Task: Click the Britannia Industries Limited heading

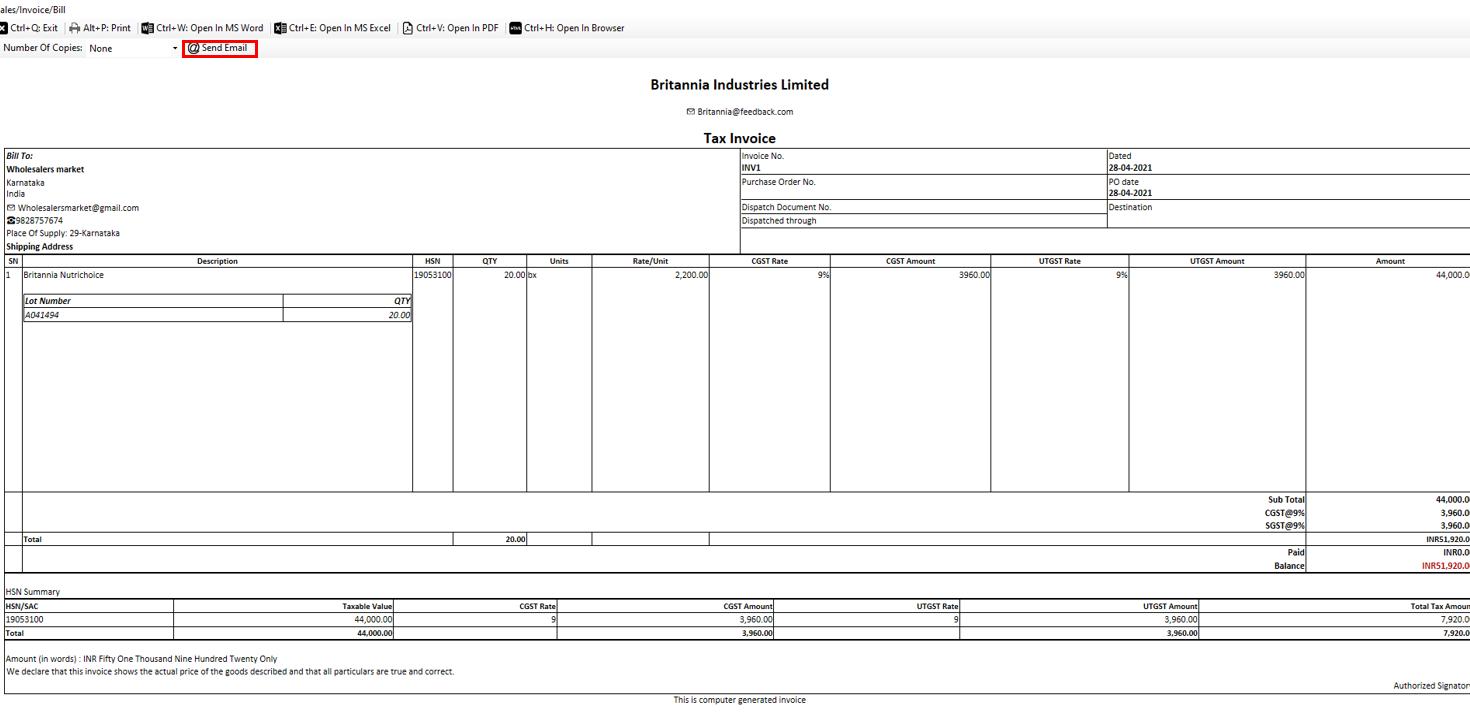Action: 739,85
